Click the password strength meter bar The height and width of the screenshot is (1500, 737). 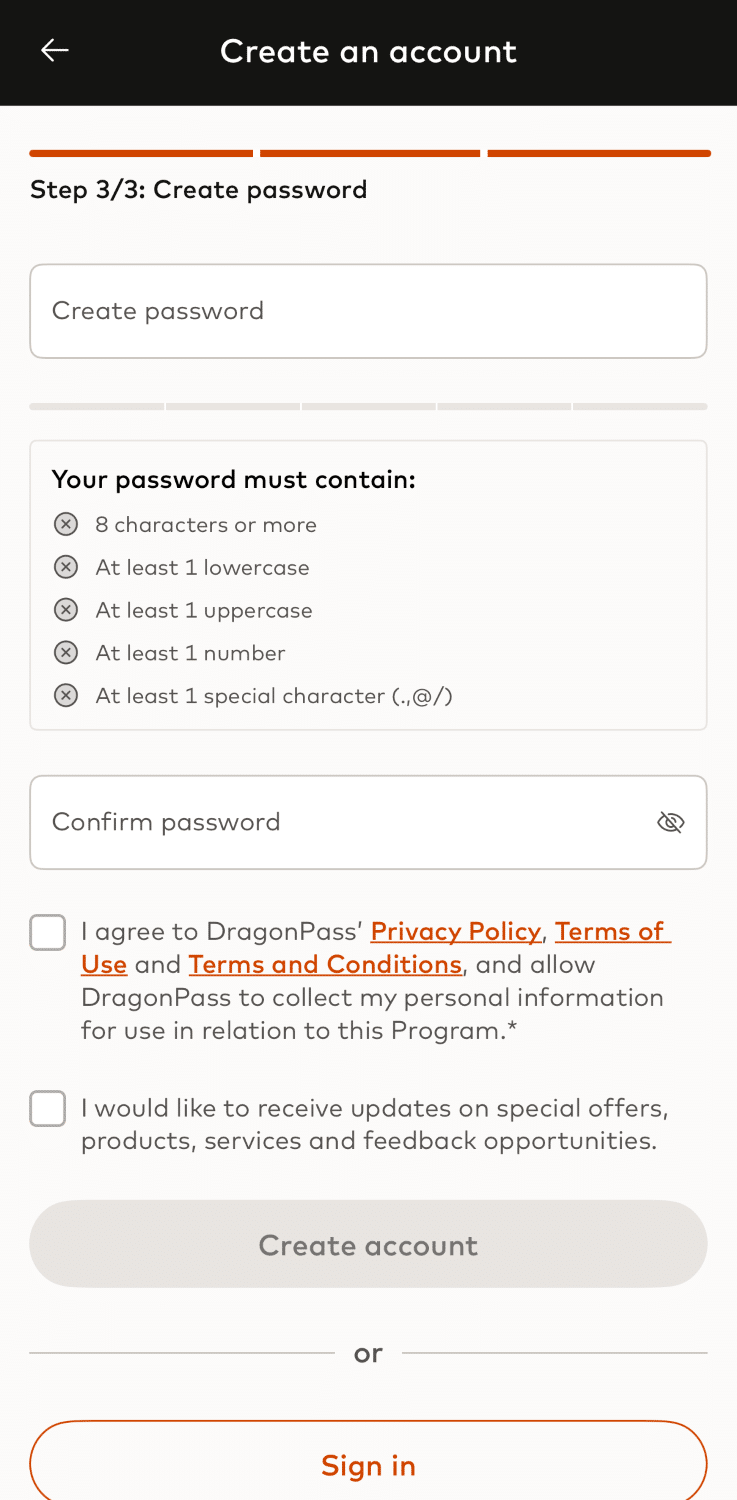point(368,407)
